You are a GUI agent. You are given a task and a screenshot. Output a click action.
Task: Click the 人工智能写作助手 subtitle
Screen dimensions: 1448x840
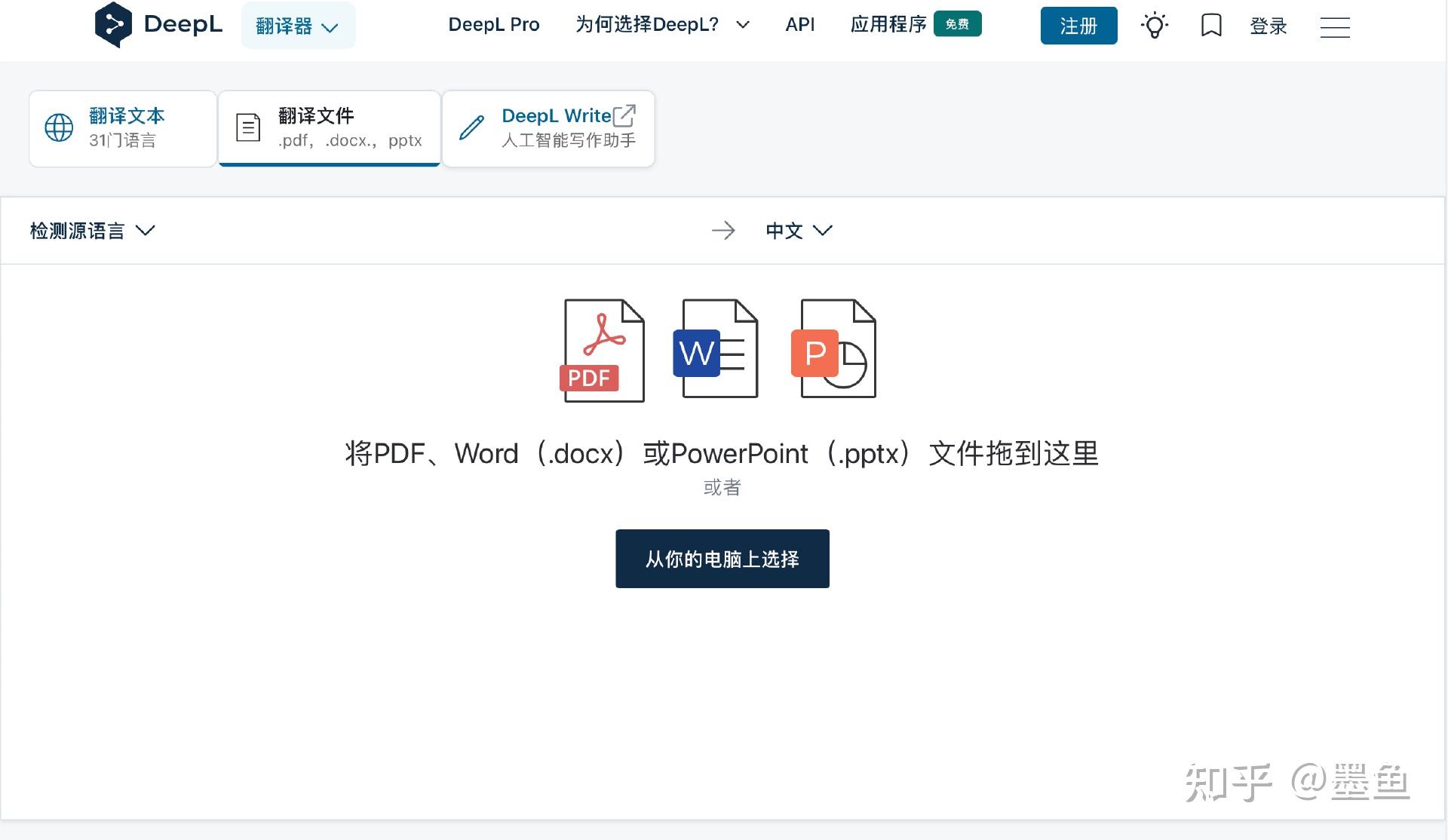pos(569,140)
